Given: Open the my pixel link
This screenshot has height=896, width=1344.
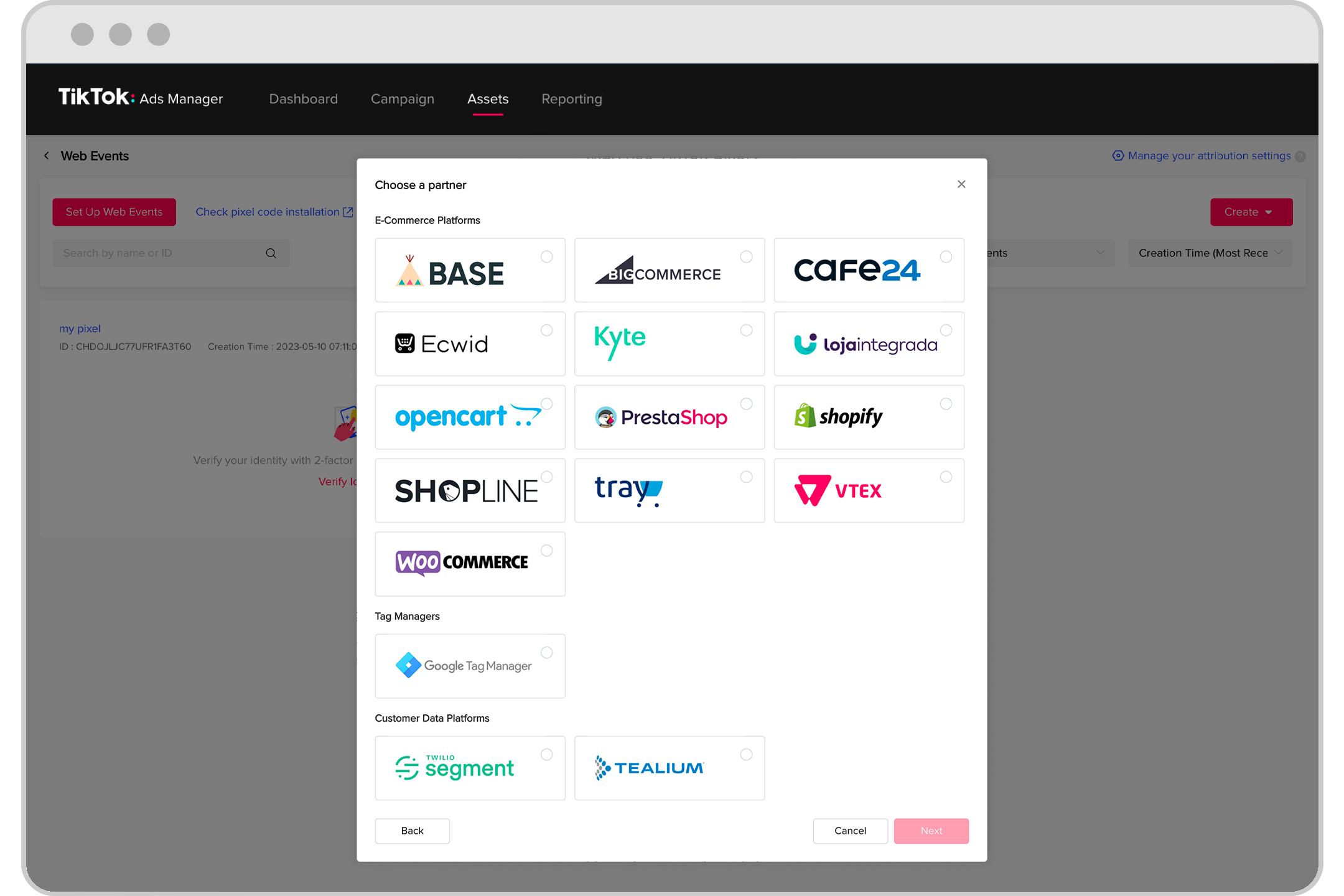Looking at the screenshot, I should point(80,329).
